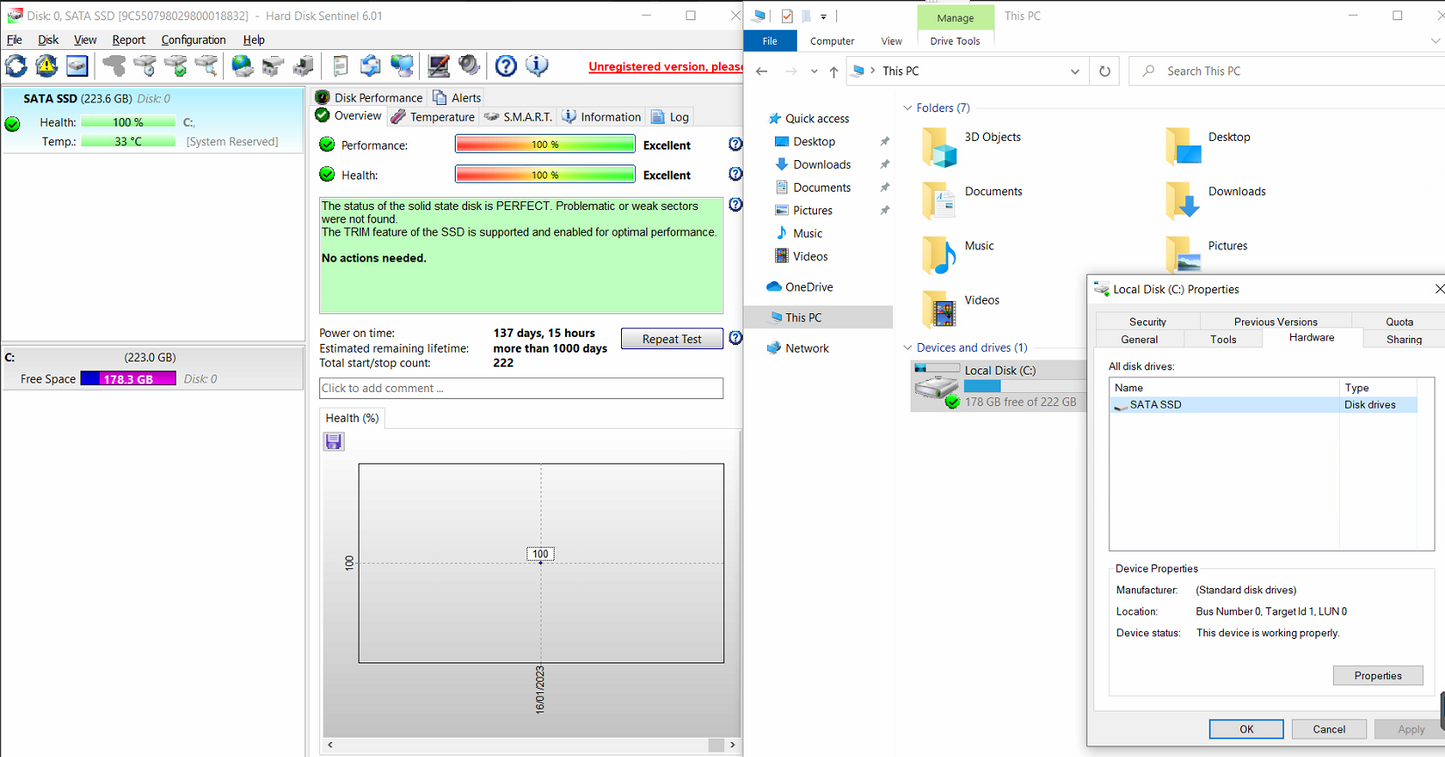The image size is (1445, 757).
Task: Click the floppy save icon above Health graph
Action: pos(334,441)
